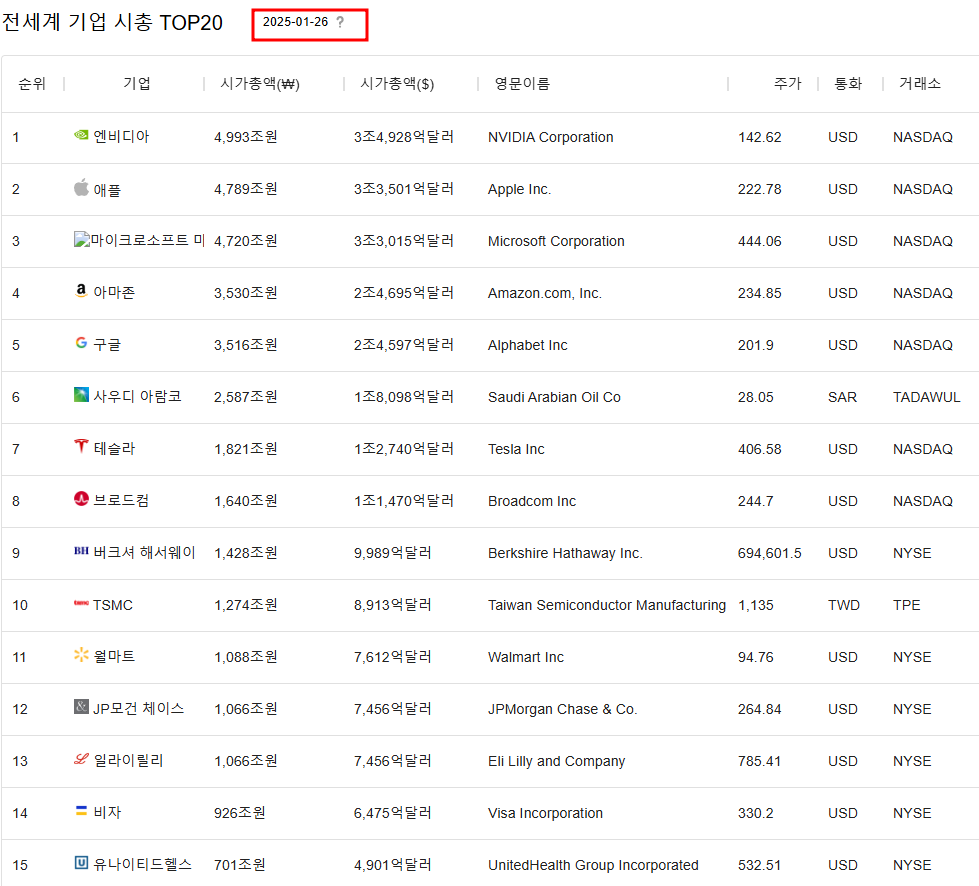Screen dimensions: 979x886
Task: Click the Visa logo icon
Action: (x=81, y=810)
